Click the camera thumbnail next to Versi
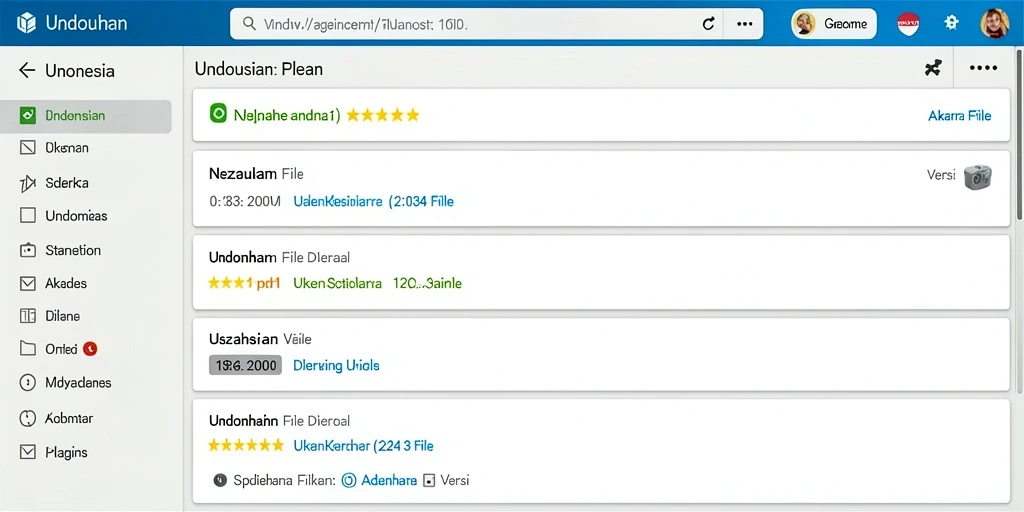The width and height of the screenshot is (1024, 512). pos(978,177)
